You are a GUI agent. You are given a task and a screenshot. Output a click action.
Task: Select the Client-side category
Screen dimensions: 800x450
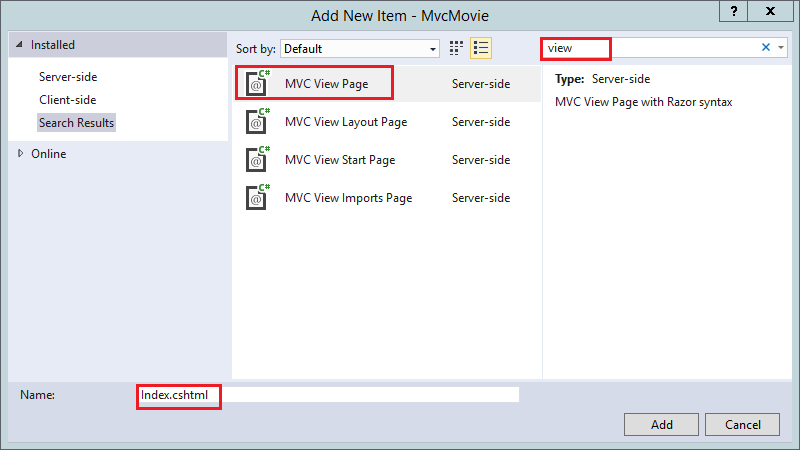tap(67, 99)
